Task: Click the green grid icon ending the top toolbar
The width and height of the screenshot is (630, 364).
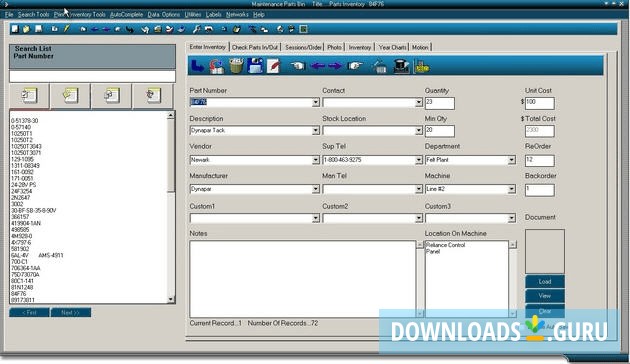Action: [x=304, y=29]
